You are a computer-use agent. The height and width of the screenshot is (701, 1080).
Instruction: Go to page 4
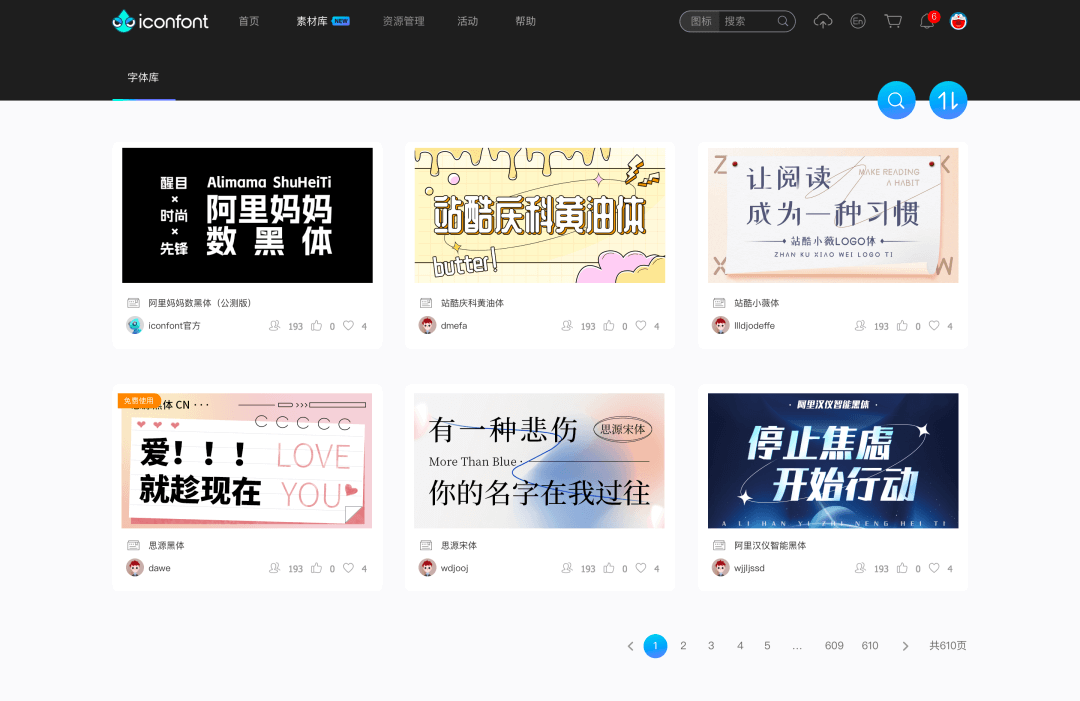pos(740,646)
